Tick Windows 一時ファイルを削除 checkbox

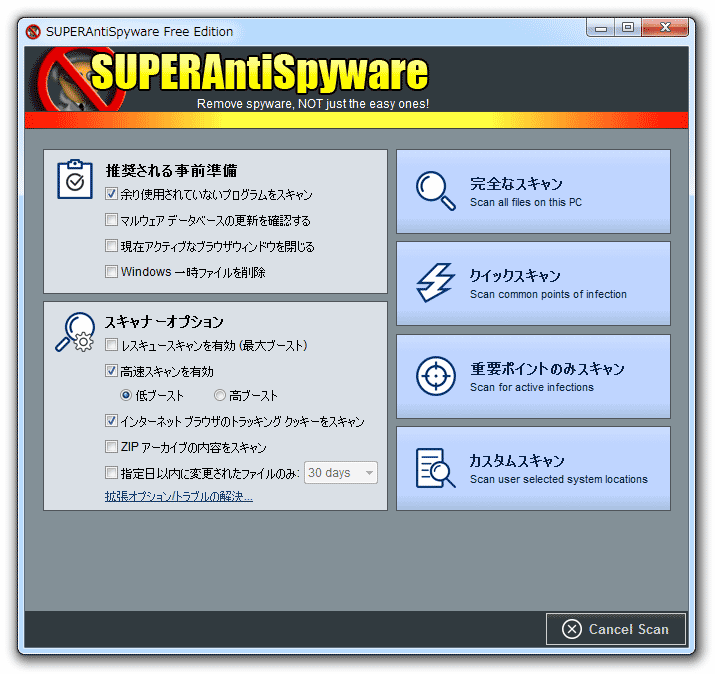point(111,272)
